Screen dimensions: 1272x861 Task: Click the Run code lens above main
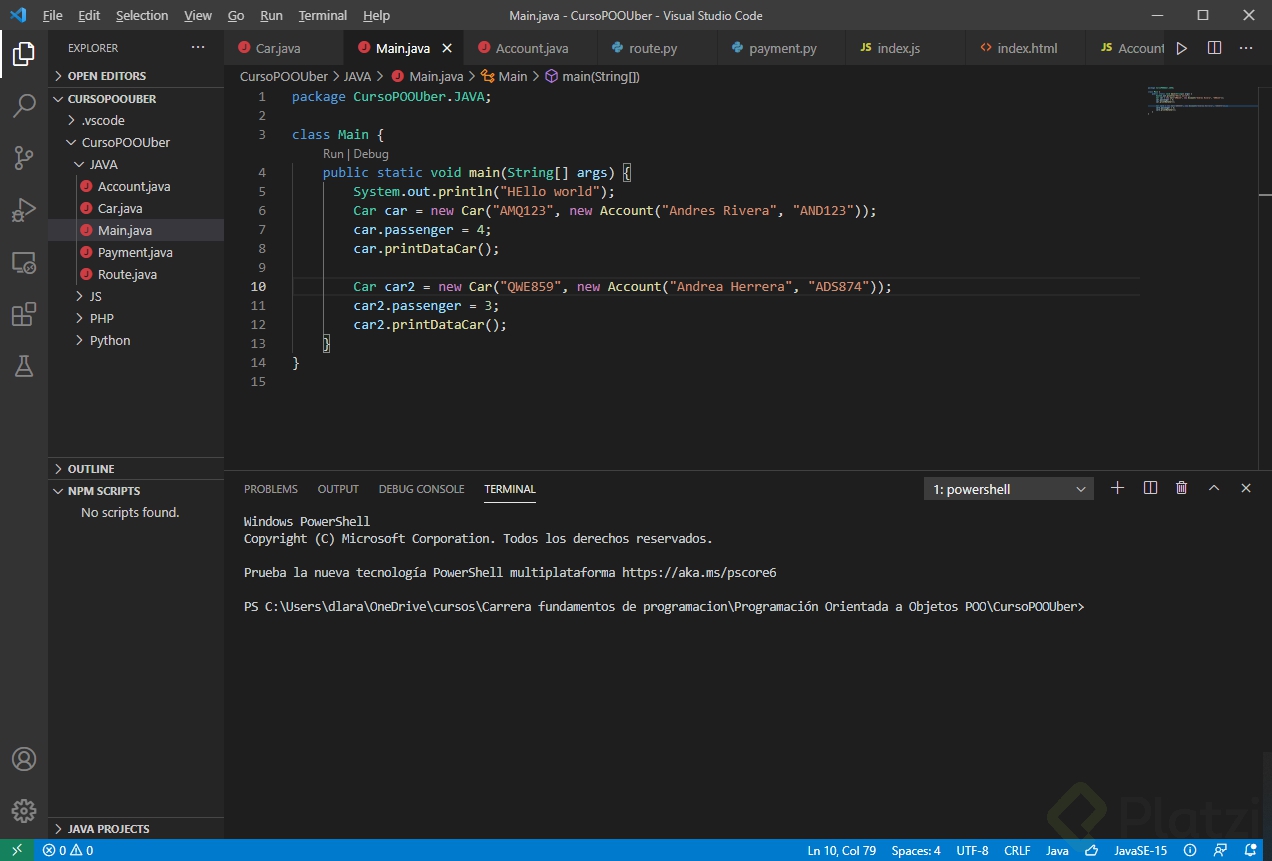click(333, 154)
